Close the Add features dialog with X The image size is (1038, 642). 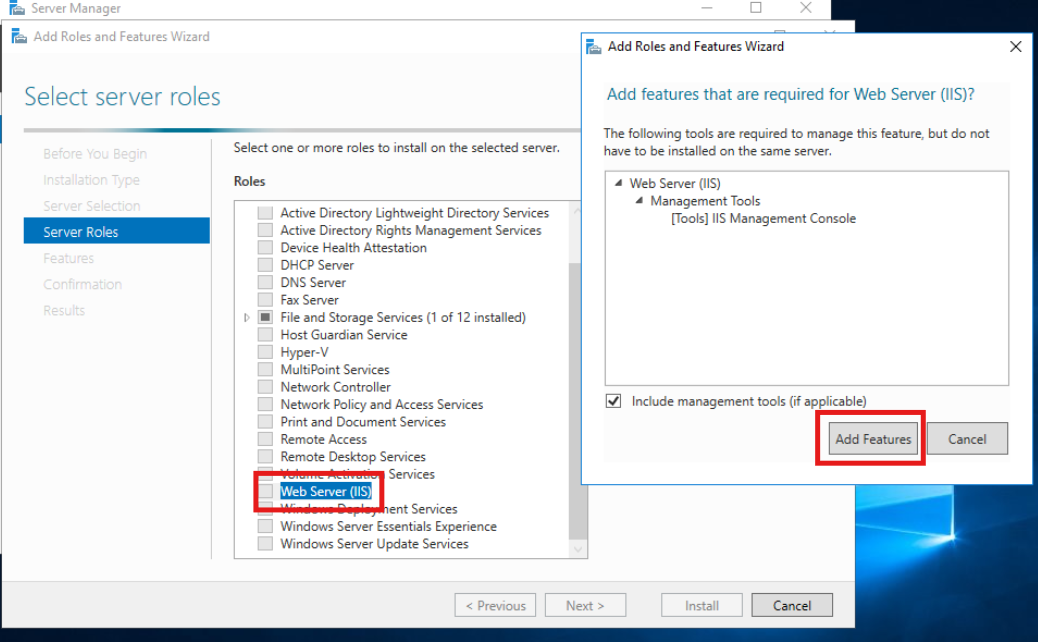click(1015, 46)
